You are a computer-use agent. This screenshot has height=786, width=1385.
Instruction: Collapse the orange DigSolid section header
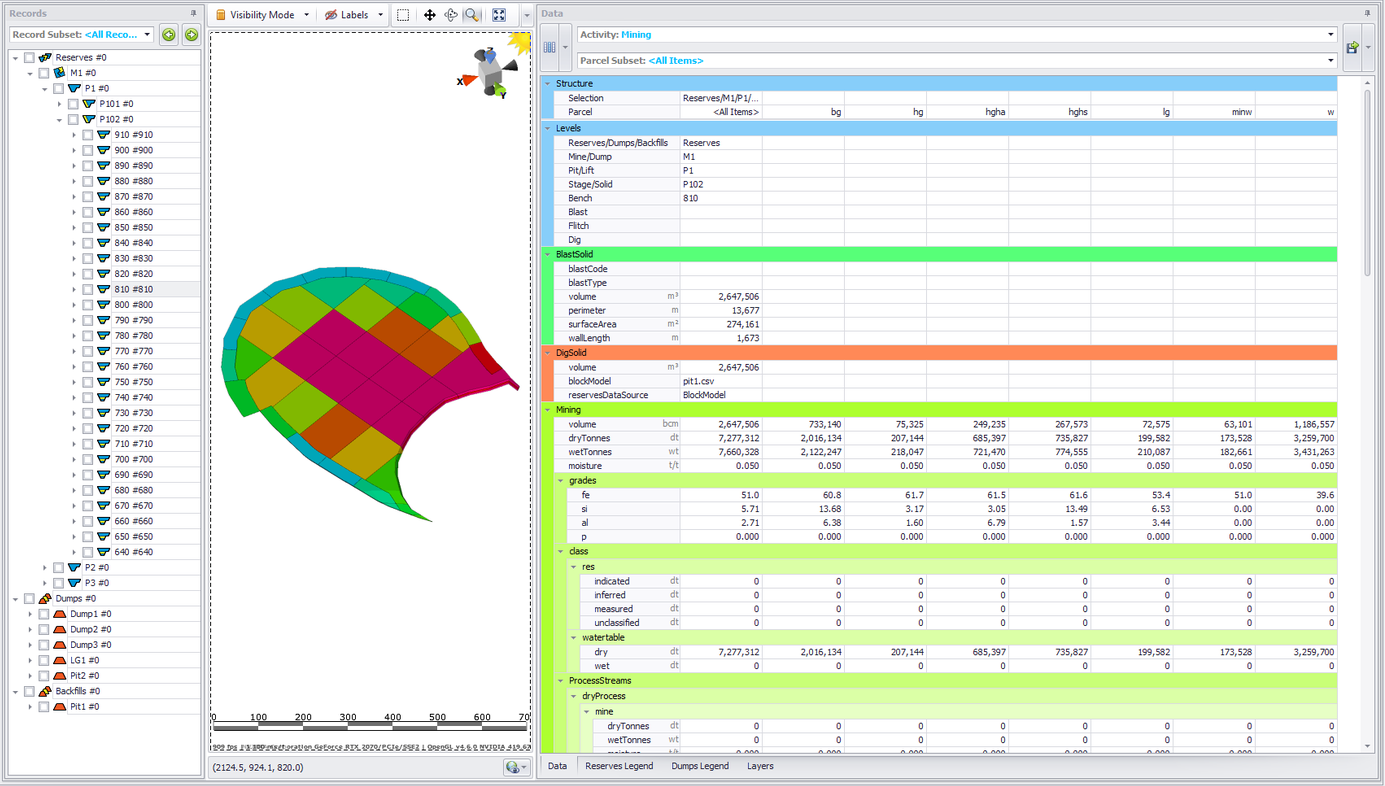pos(548,353)
